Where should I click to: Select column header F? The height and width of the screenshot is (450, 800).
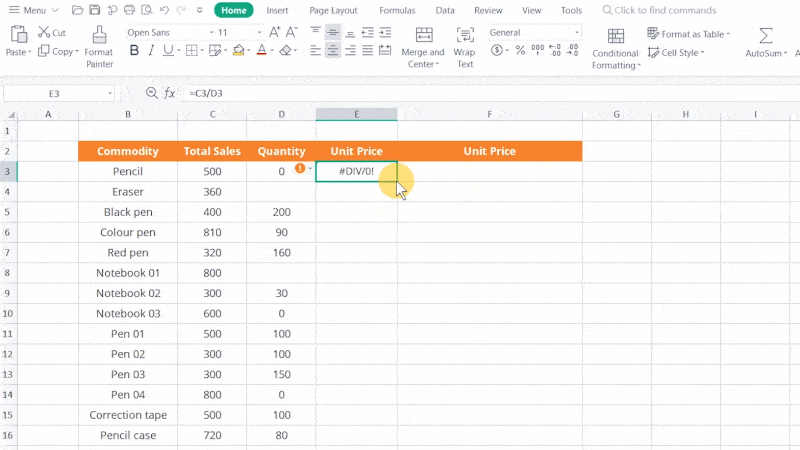(x=489, y=114)
